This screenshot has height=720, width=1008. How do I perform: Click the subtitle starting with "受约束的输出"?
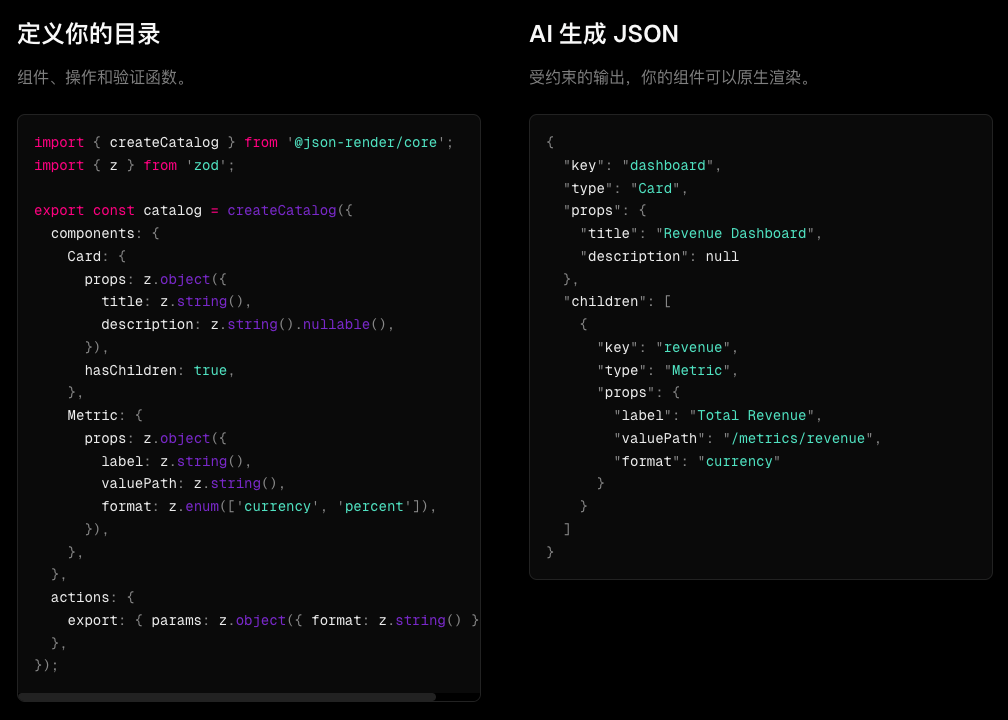(x=673, y=77)
